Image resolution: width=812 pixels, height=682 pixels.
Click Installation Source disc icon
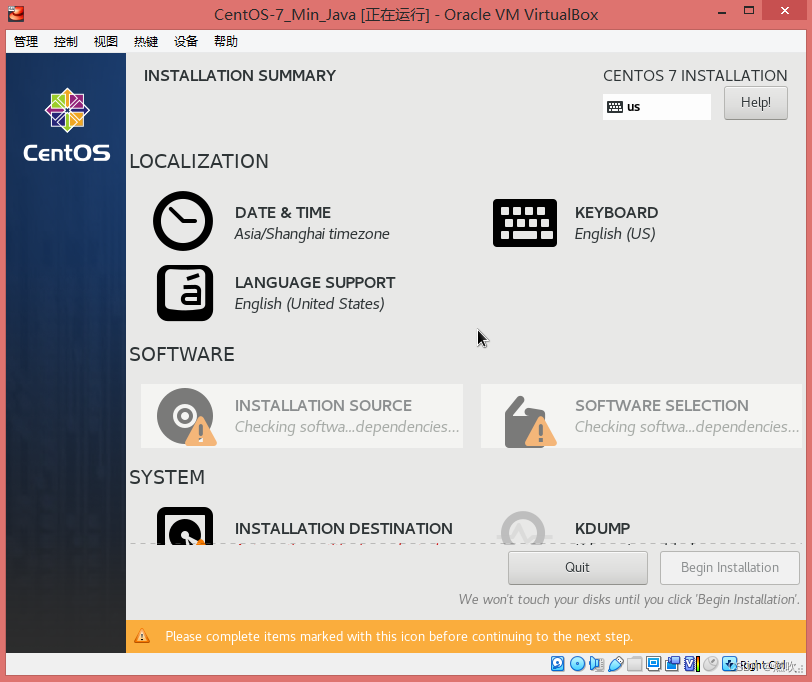coord(186,416)
